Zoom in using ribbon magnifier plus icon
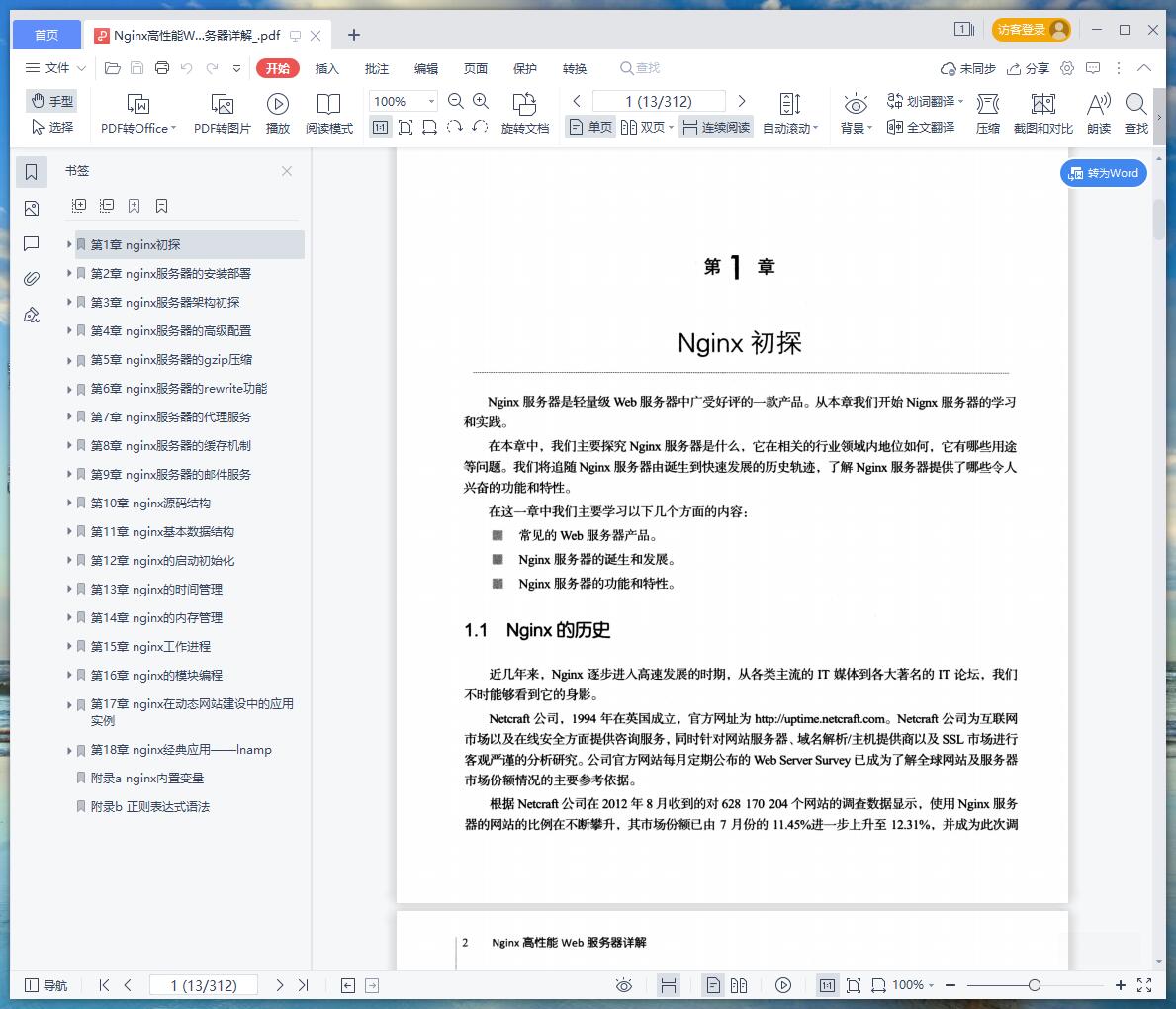The width and height of the screenshot is (1176, 1009). pyautogui.click(x=481, y=101)
